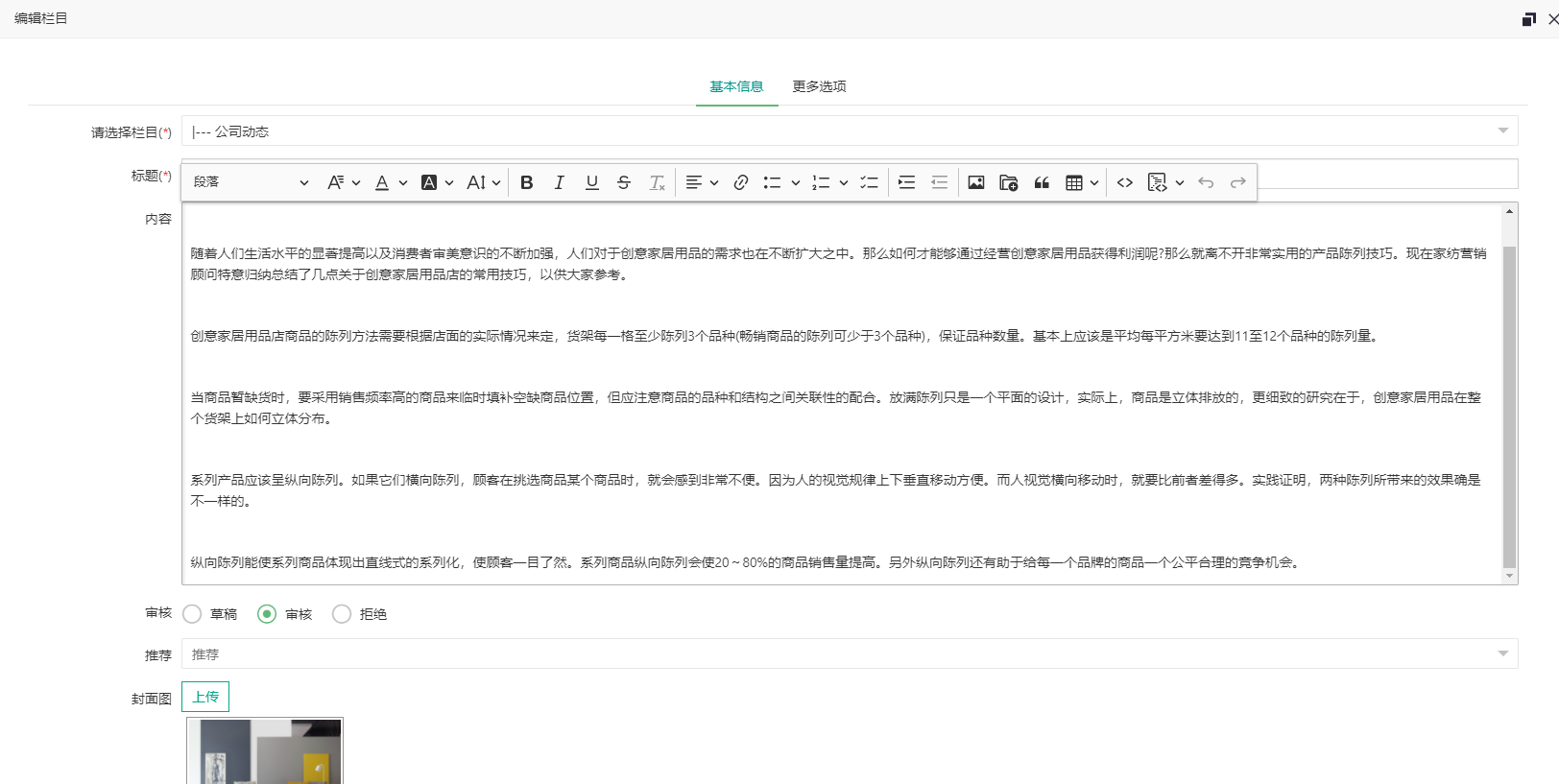The width and height of the screenshot is (1559, 784).
Task: Expand the bulleted list style arrow
Action: [796, 182]
